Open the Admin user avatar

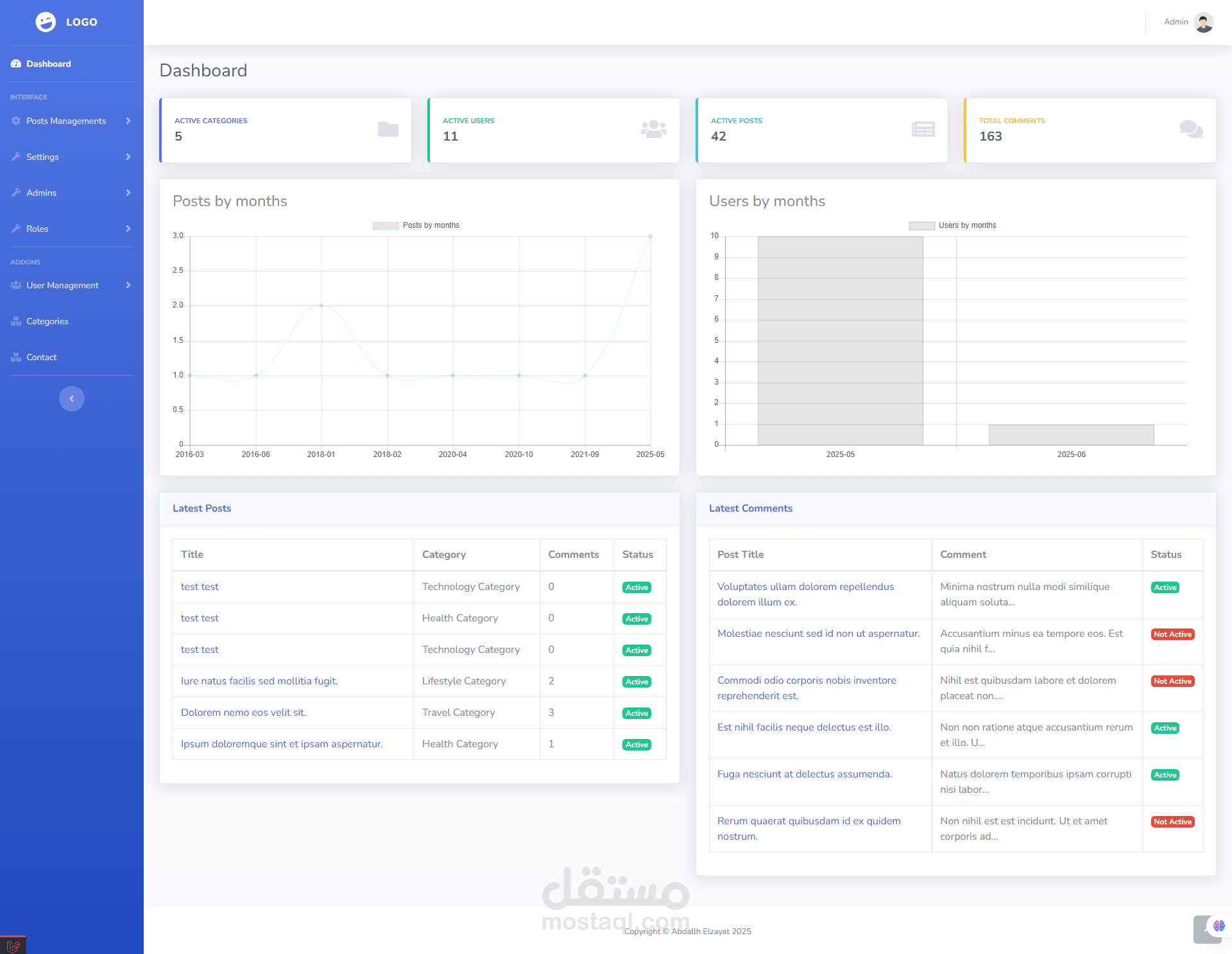[x=1203, y=22]
